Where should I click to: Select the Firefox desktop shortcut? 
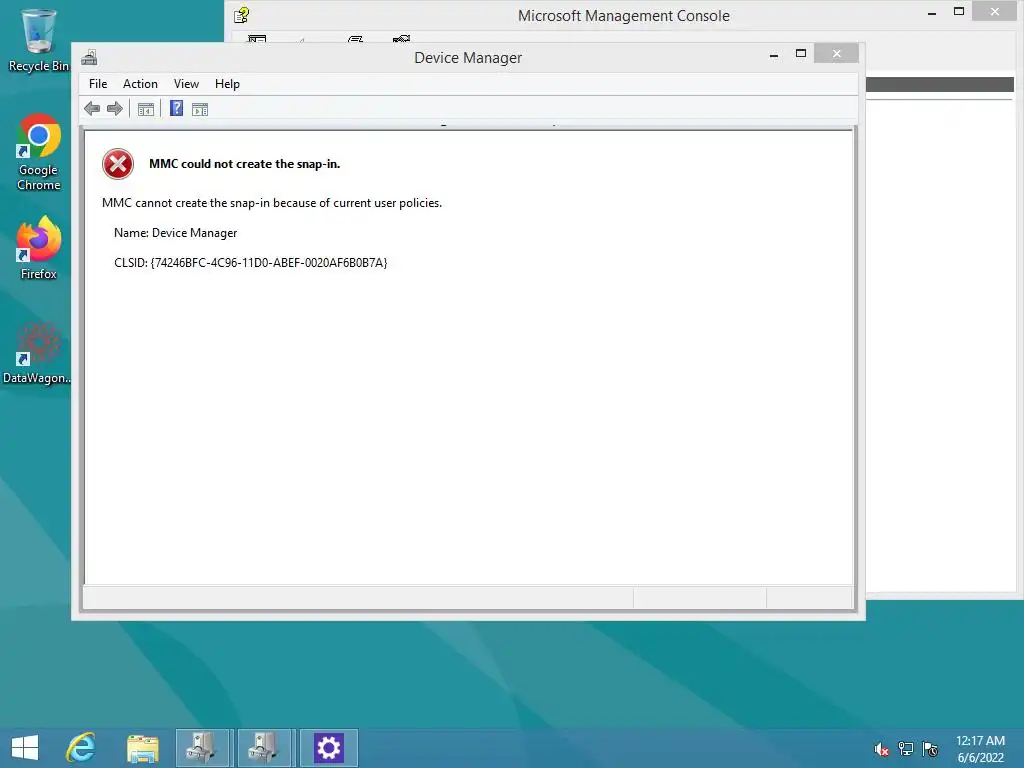pyautogui.click(x=39, y=248)
